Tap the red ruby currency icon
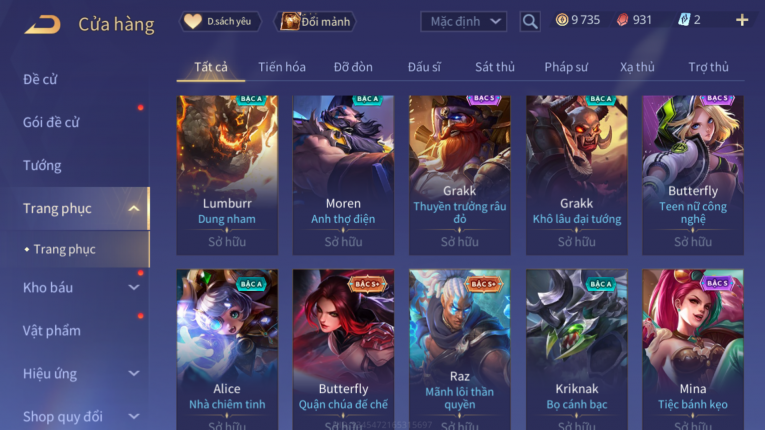Screen dimensions: 765x430 click(x=623, y=20)
